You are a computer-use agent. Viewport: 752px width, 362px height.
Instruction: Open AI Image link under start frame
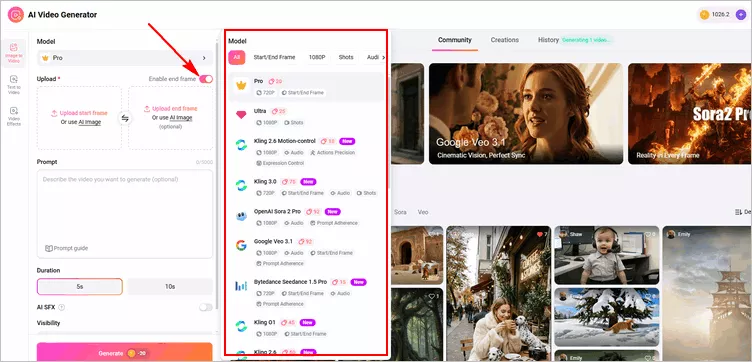90,122
